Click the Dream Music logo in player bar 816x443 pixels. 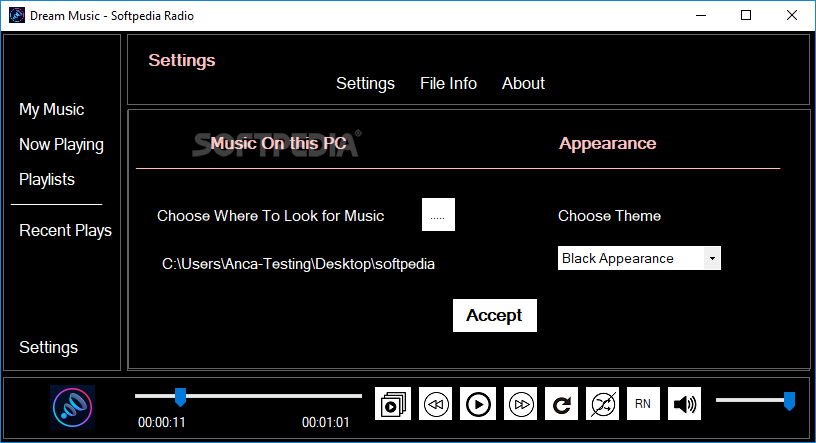(72, 407)
